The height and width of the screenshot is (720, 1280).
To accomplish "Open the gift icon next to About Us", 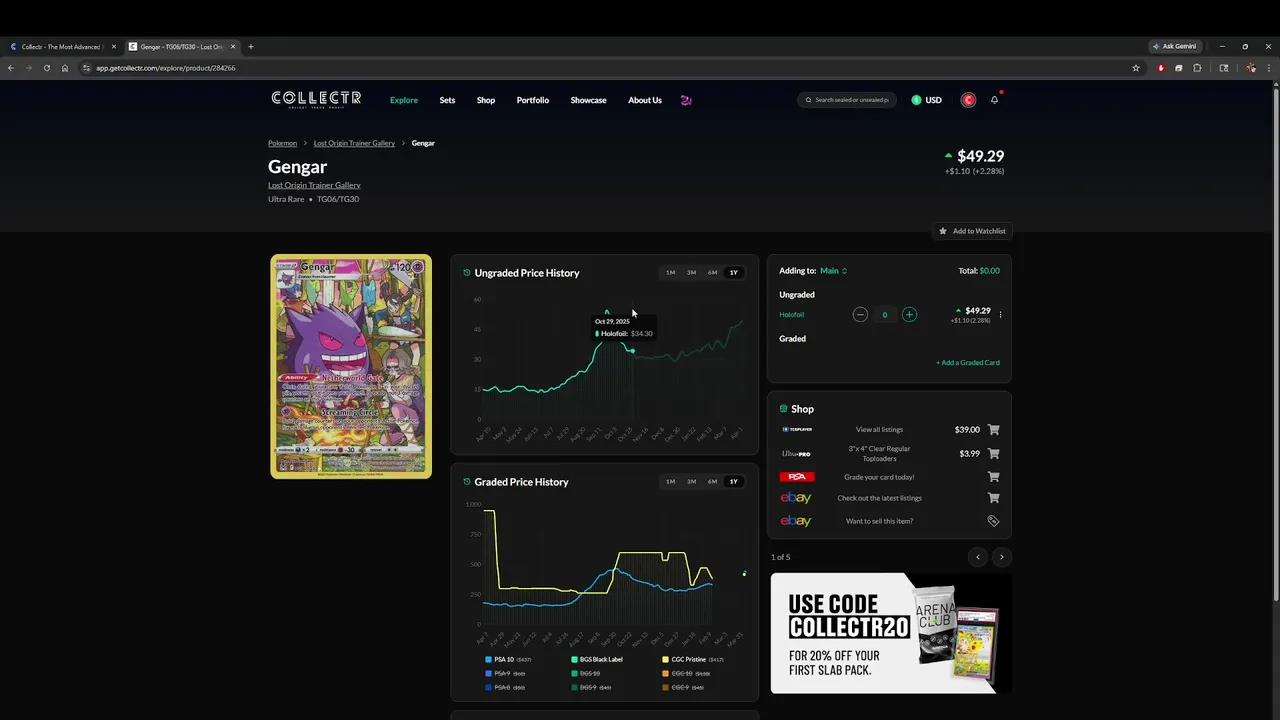I will [686, 100].
